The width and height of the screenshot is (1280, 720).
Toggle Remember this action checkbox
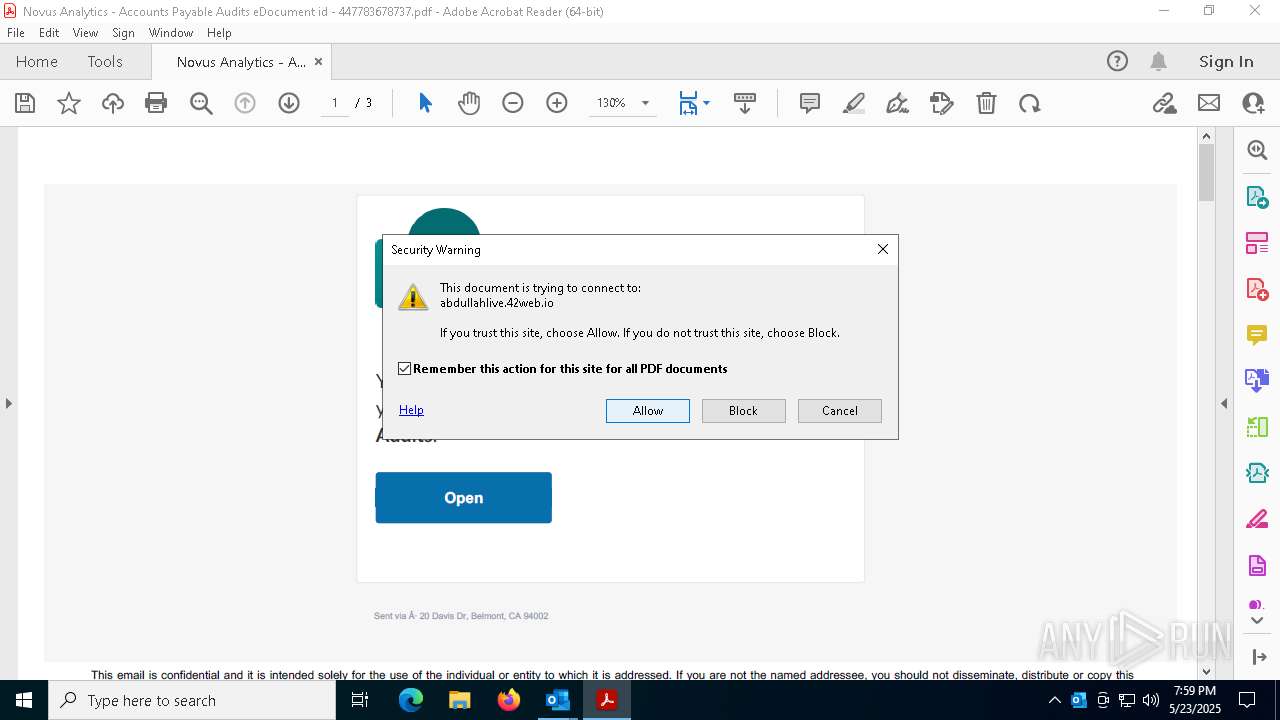[x=405, y=369]
